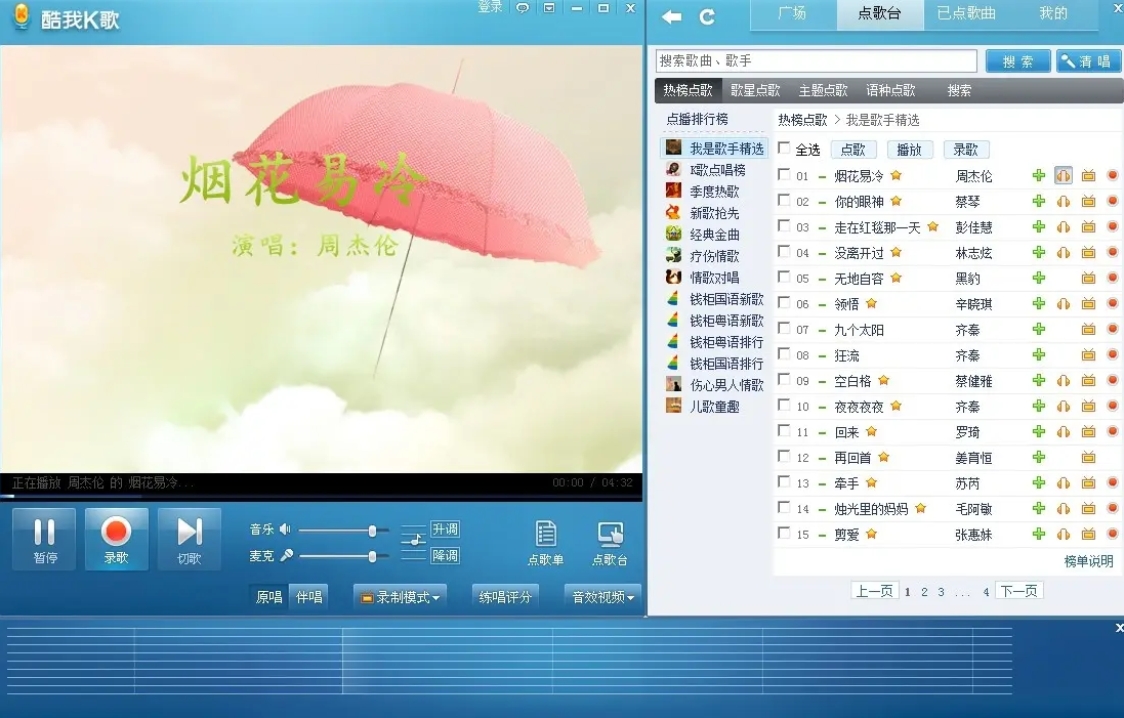
Task: Tick checkbox for song 02 你的眼神
Action: [784, 200]
